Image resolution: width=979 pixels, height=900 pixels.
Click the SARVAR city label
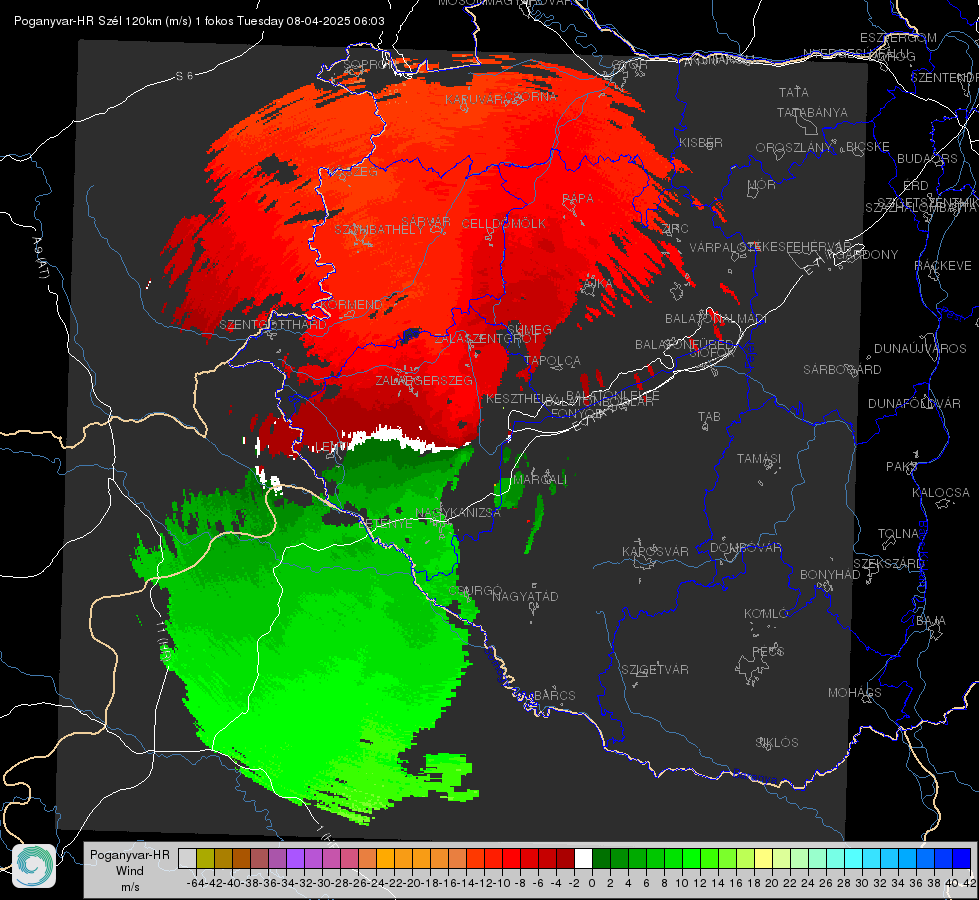click(x=426, y=222)
